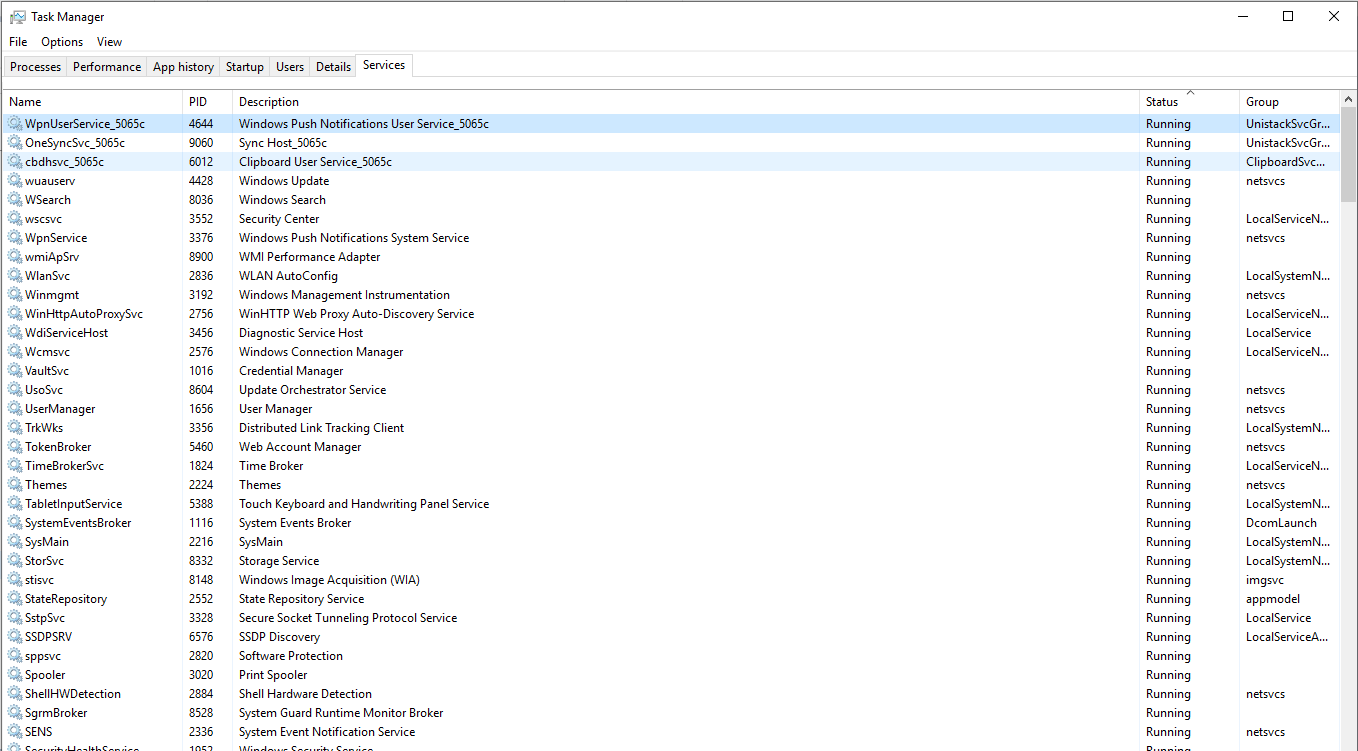Click PID value 8036

(x=201, y=200)
